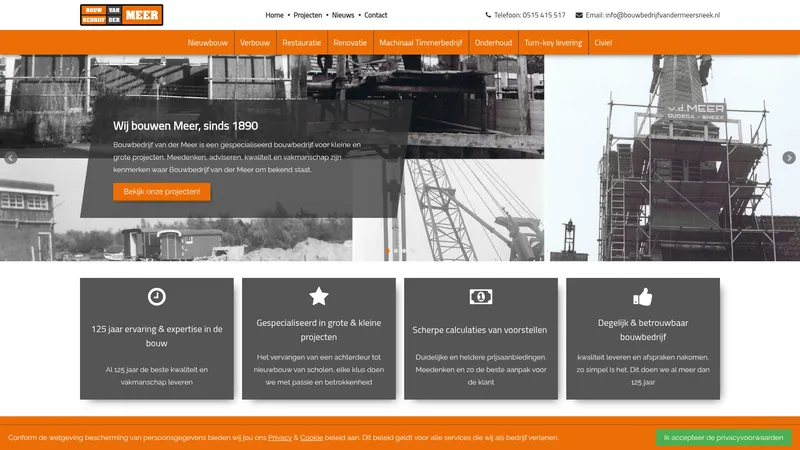Open the Nieuws menu link

pyautogui.click(x=343, y=15)
